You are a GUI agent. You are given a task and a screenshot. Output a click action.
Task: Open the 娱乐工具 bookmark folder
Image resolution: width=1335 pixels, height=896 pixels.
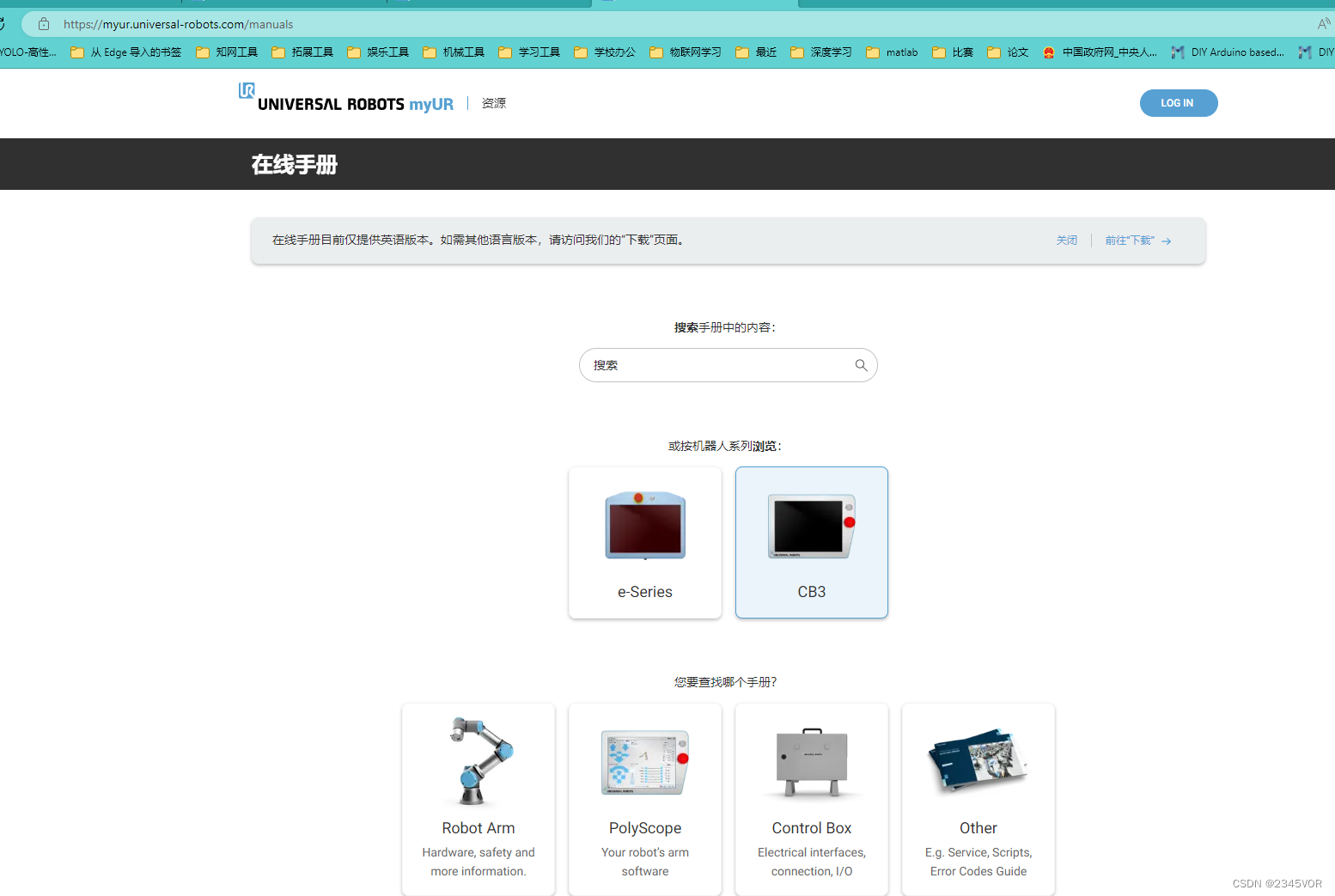point(378,52)
